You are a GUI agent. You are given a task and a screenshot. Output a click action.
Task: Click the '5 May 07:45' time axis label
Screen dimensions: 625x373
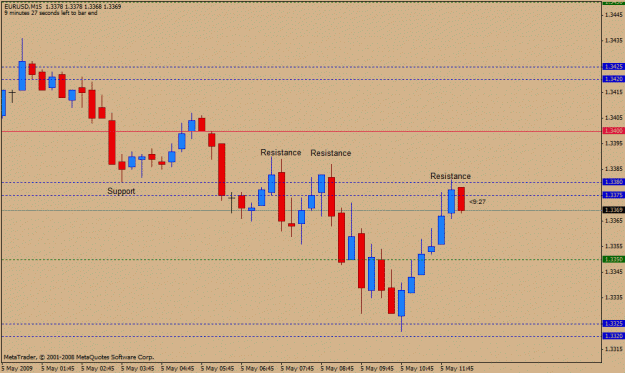point(297,369)
